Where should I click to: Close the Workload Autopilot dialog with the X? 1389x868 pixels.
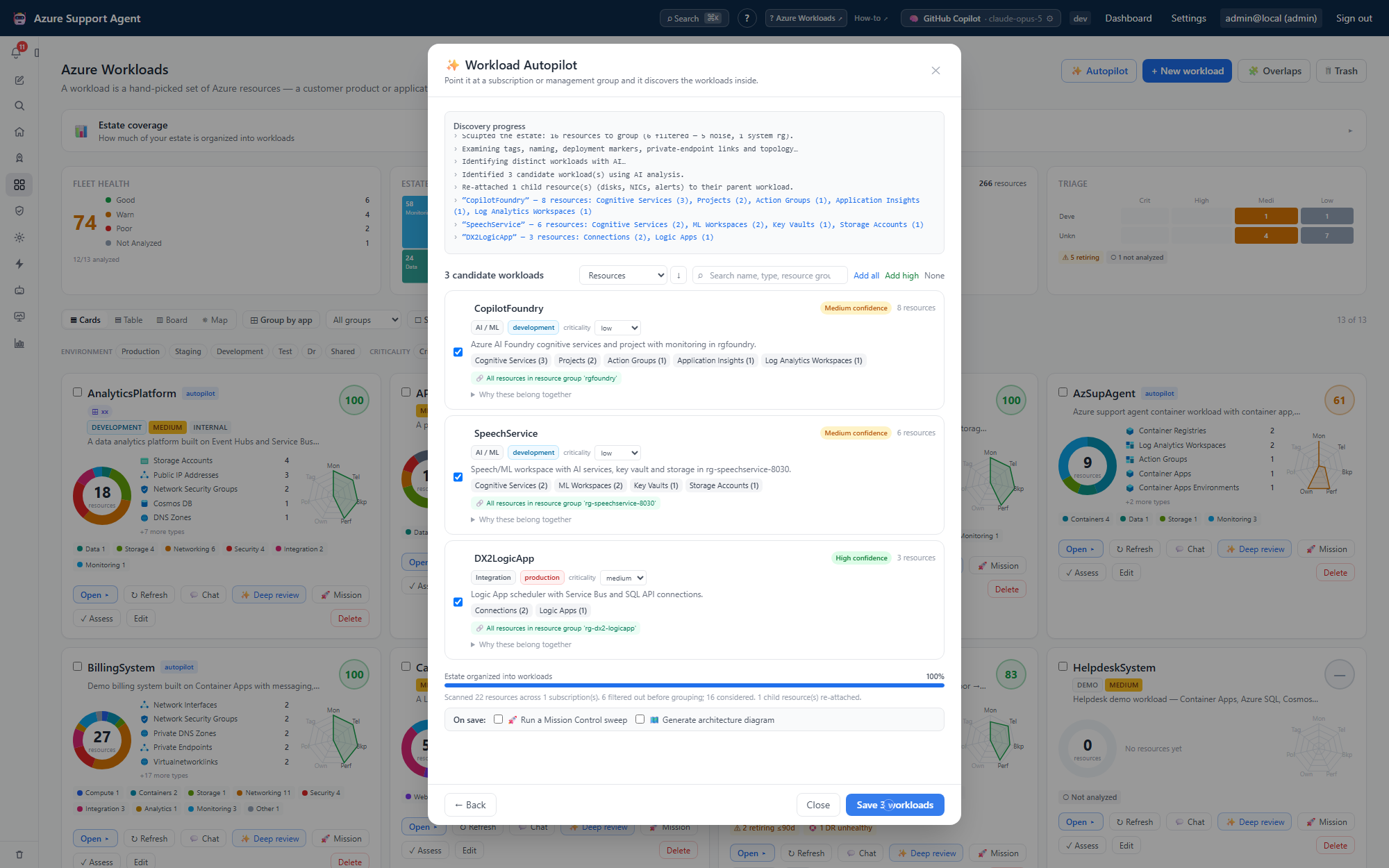point(935,71)
